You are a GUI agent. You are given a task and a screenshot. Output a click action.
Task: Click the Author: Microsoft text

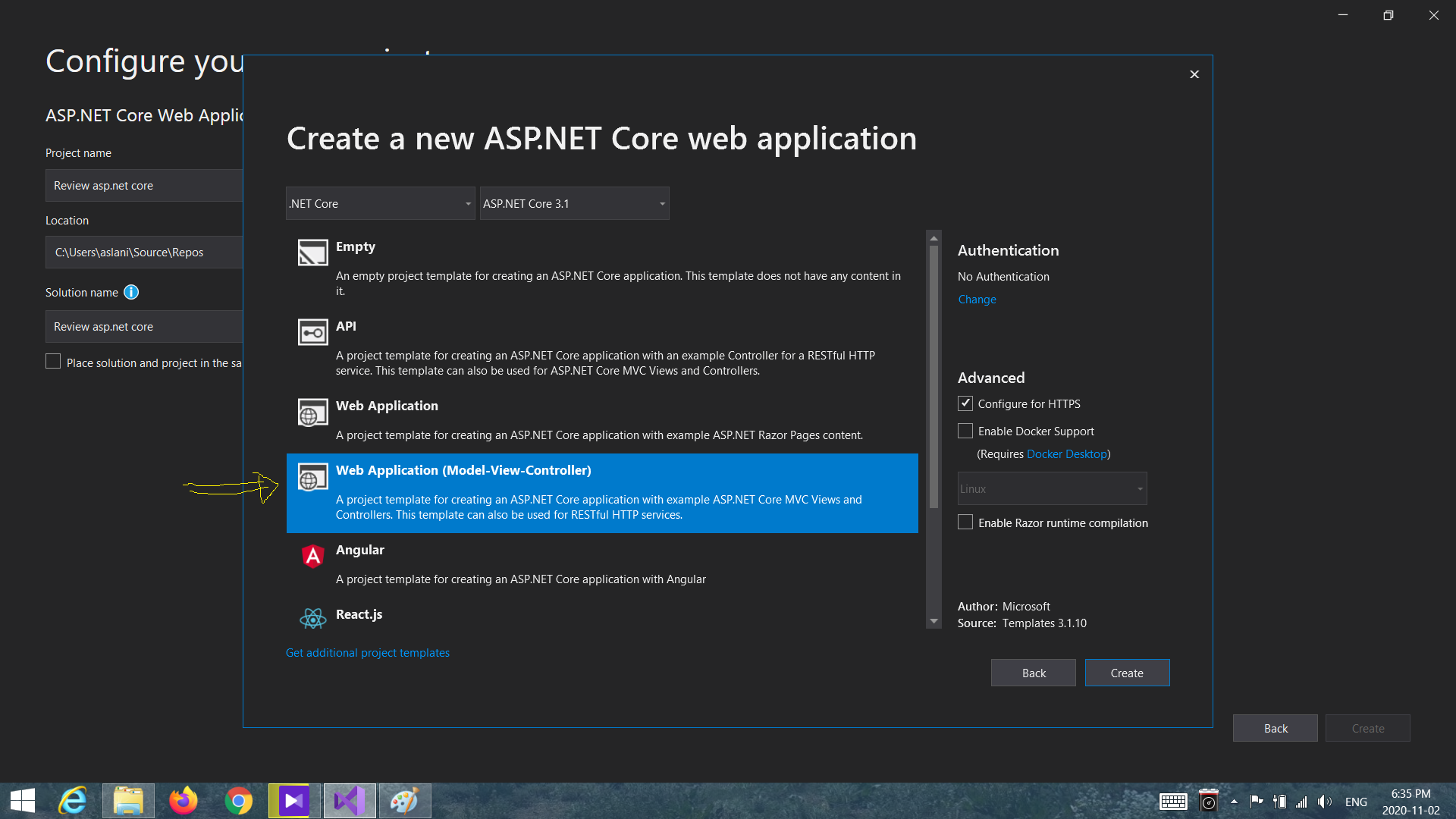pyautogui.click(x=1003, y=606)
